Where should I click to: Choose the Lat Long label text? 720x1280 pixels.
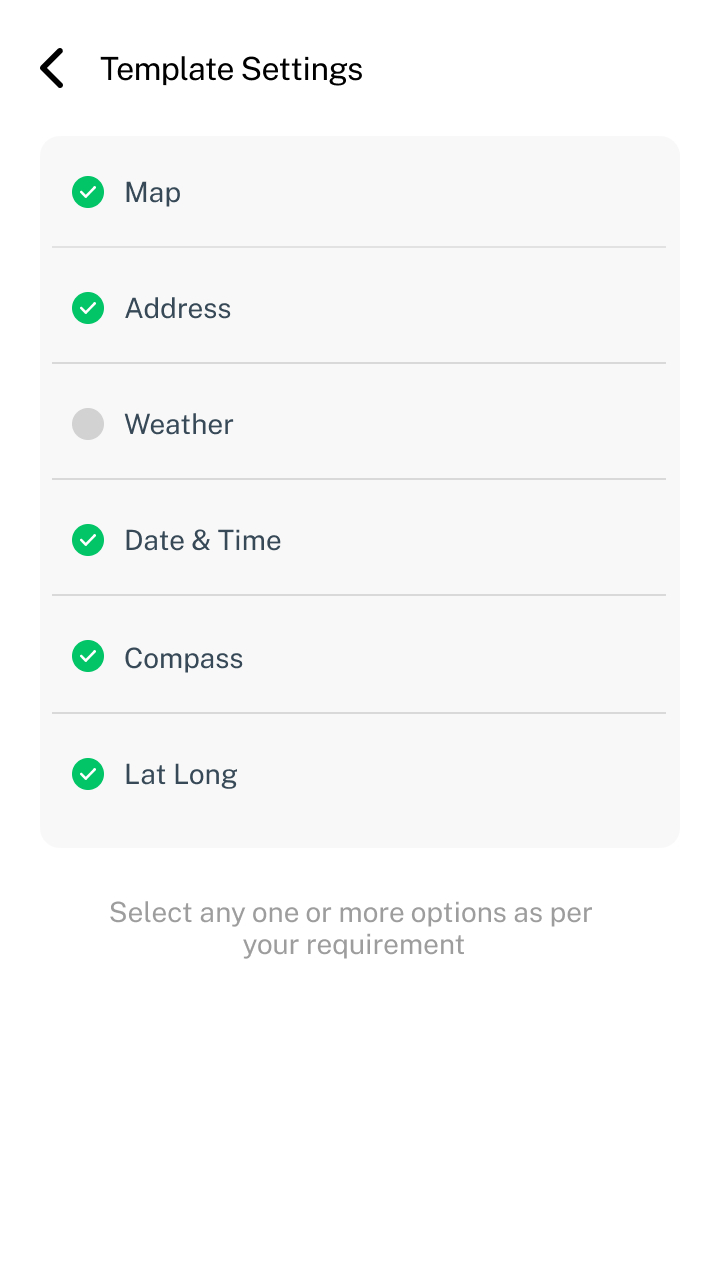[x=180, y=774]
